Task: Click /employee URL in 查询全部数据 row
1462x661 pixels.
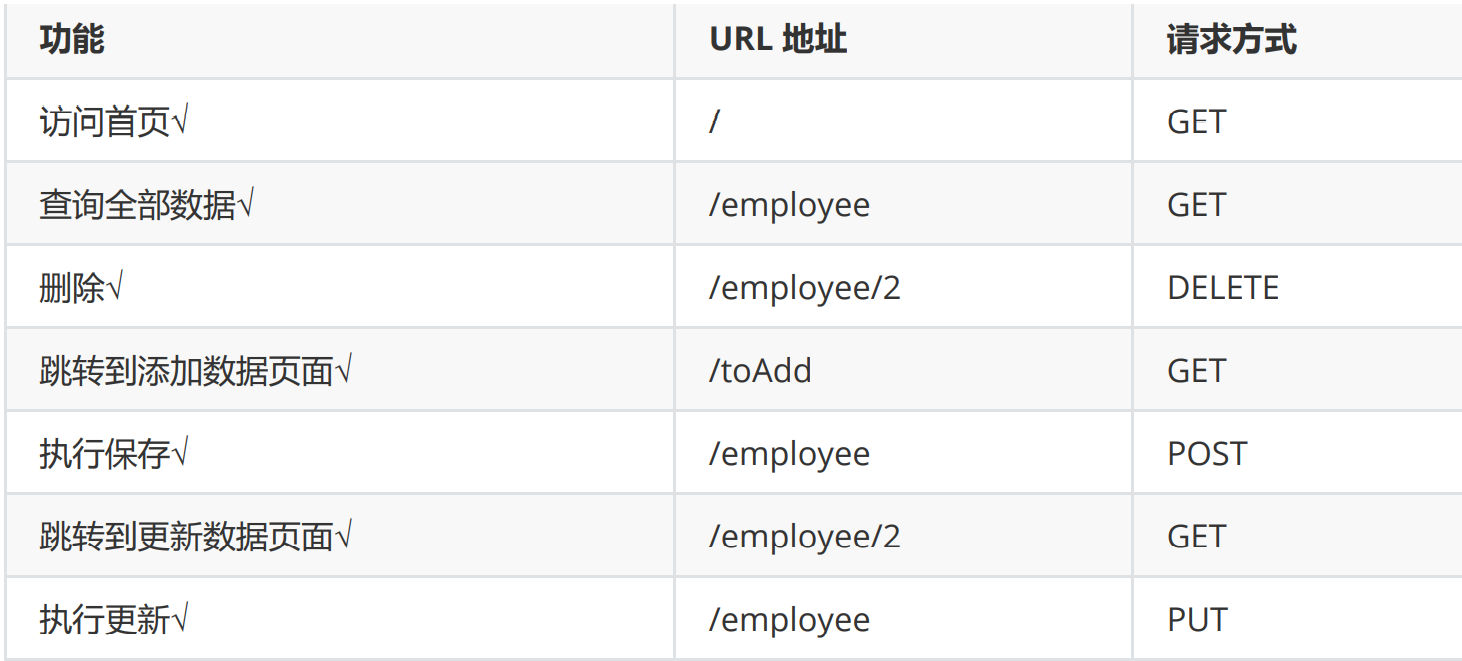Action: (789, 205)
